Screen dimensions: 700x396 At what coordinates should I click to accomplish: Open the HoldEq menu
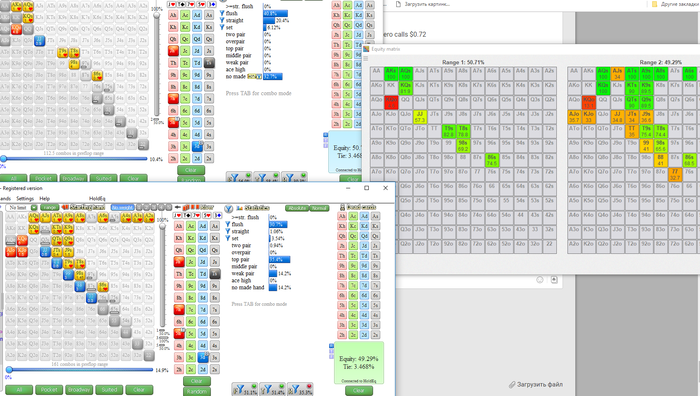click(97, 199)
